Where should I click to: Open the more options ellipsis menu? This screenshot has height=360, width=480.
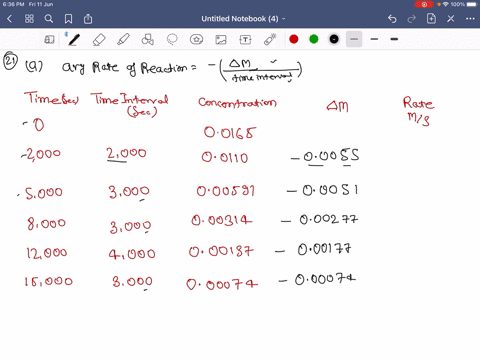point(470,19)
